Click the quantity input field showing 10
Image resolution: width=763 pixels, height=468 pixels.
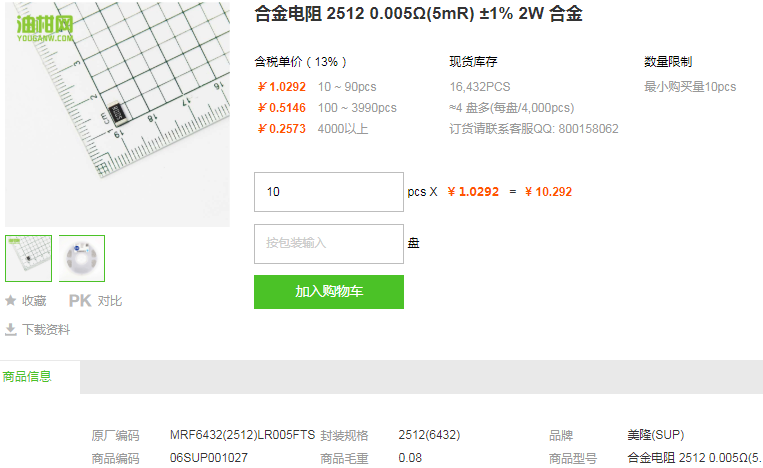pos(329,192)
